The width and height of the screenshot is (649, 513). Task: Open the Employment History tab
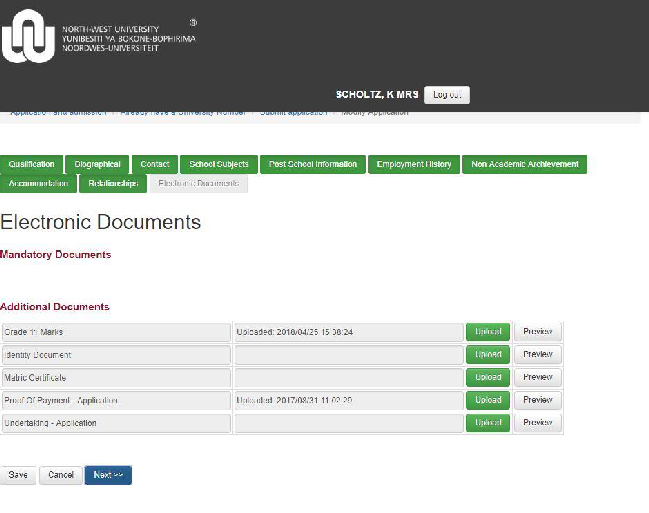414,164
